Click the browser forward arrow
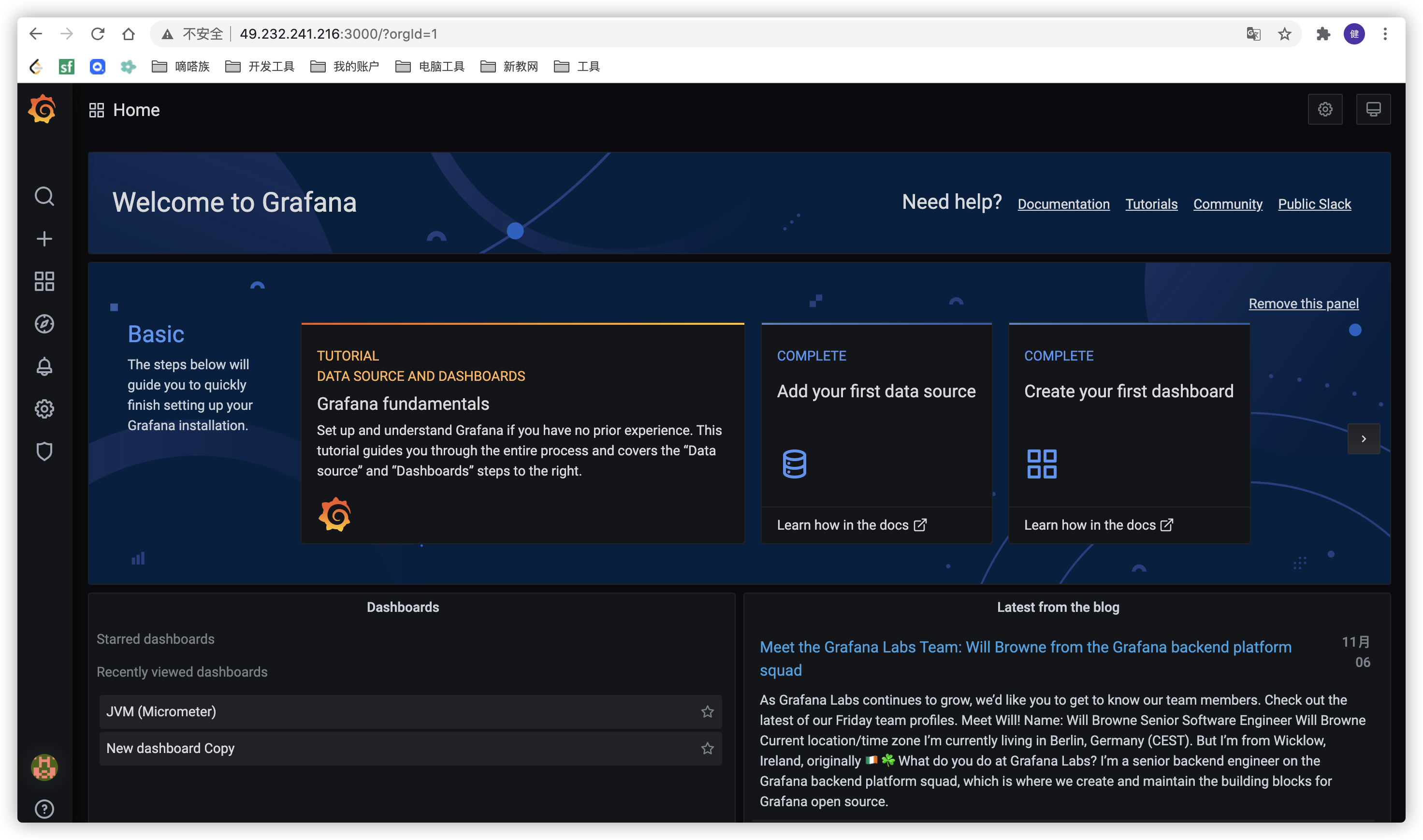1423x840 pixels. pyautogui.click(x=67, y=34)
